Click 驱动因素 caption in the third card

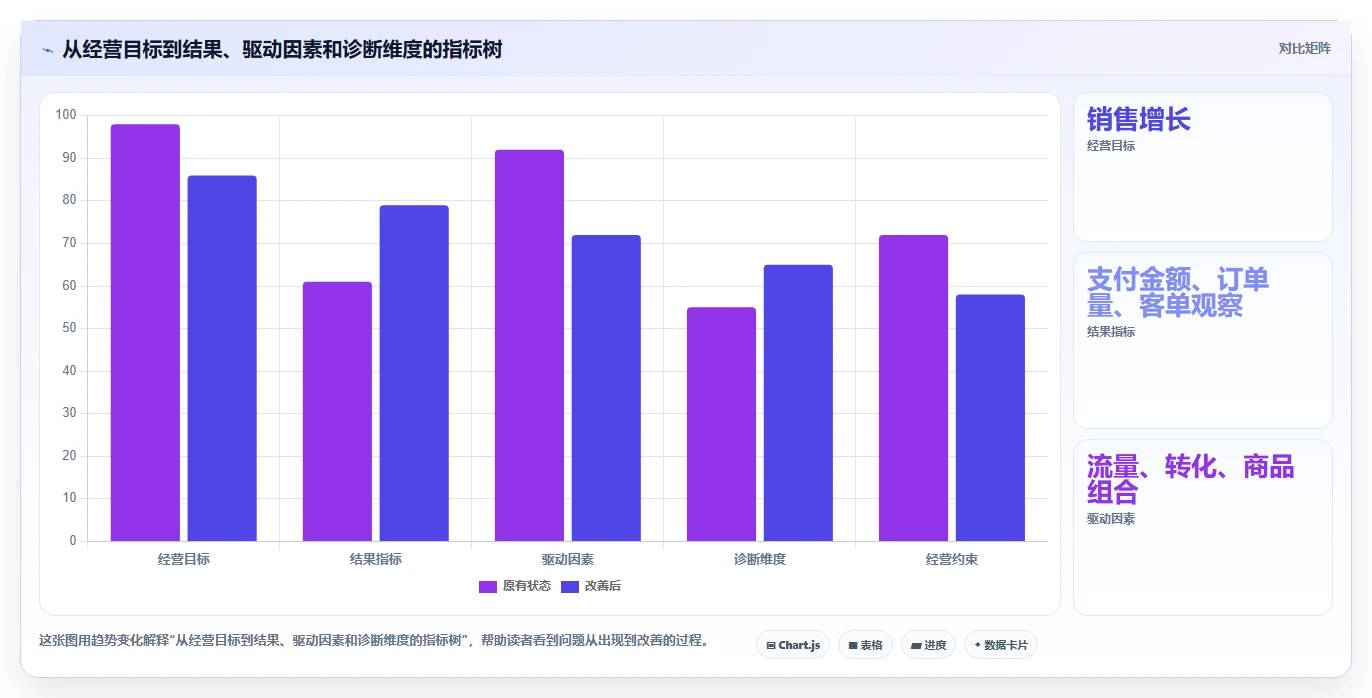pyautogui.click(x=1111, y=519)
